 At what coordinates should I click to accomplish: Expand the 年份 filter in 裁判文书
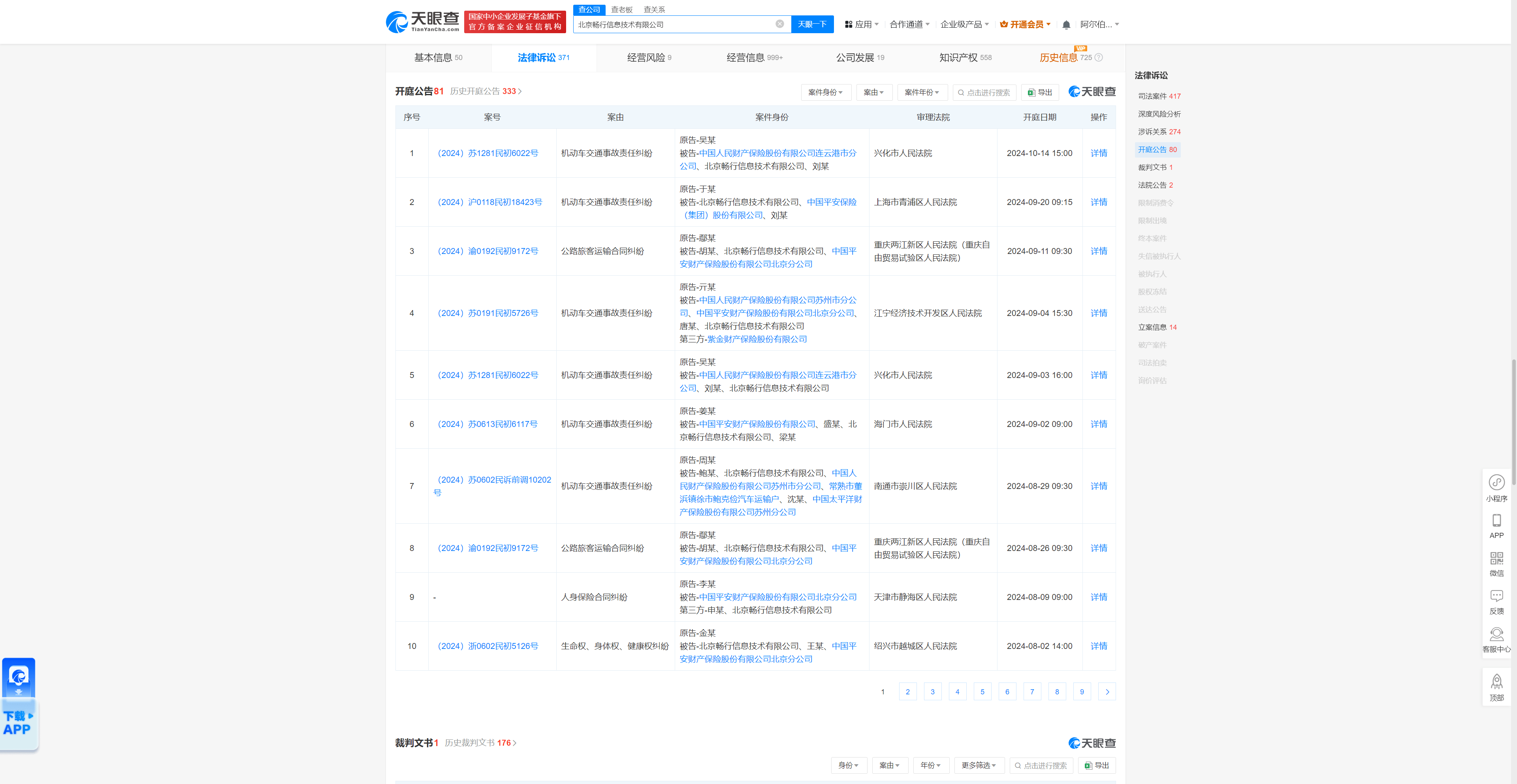pyautogui.click(x=930, y=765)
